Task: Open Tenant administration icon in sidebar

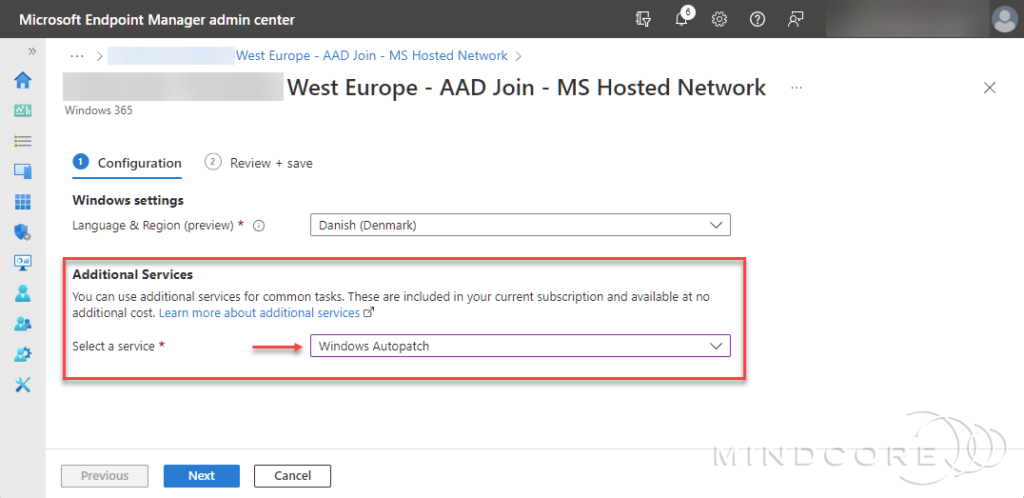Action: pos(23,354)
